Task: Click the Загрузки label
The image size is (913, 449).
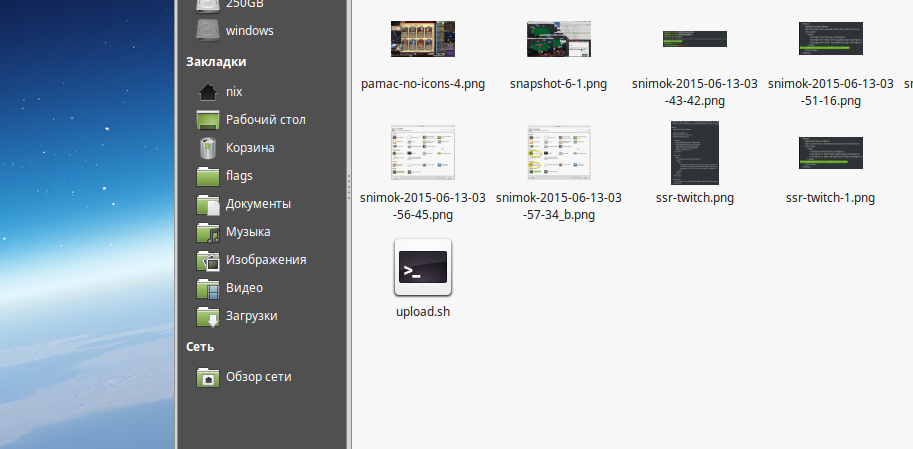Action: point(252,316)
